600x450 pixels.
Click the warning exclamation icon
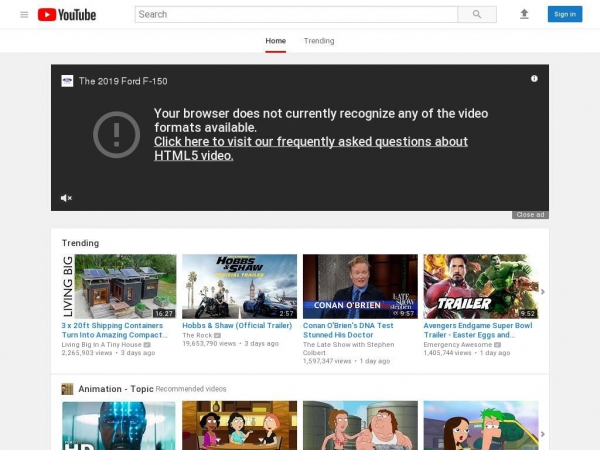tap(117, 135)
